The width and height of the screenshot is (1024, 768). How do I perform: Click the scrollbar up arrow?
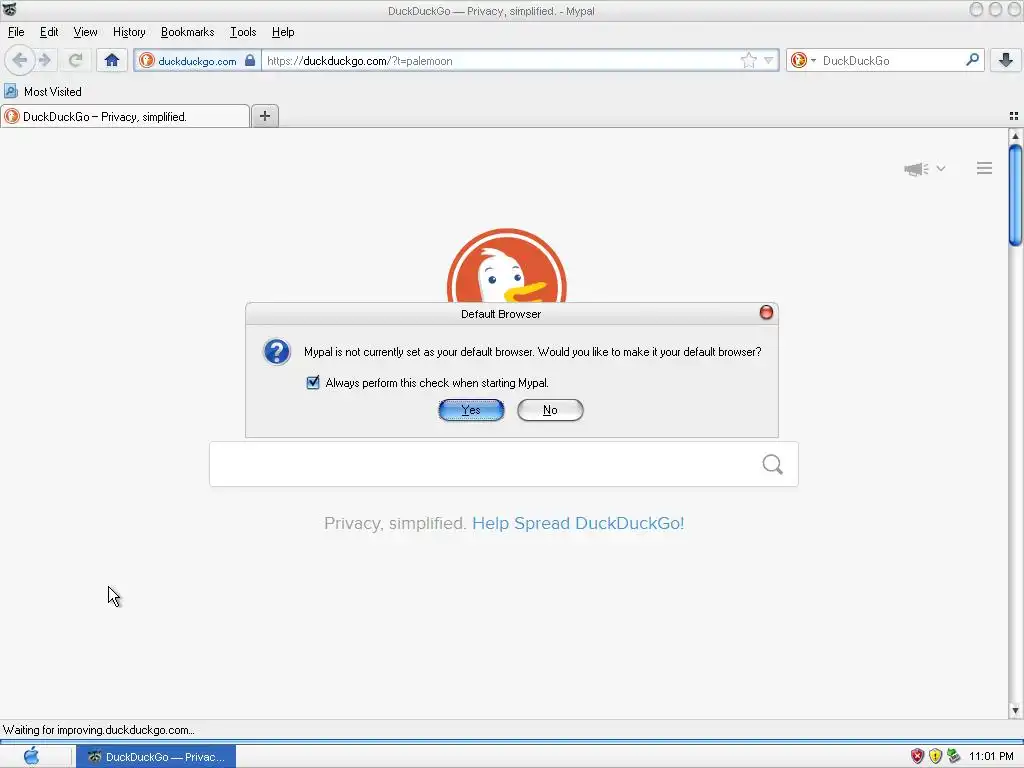point(1015,136)
